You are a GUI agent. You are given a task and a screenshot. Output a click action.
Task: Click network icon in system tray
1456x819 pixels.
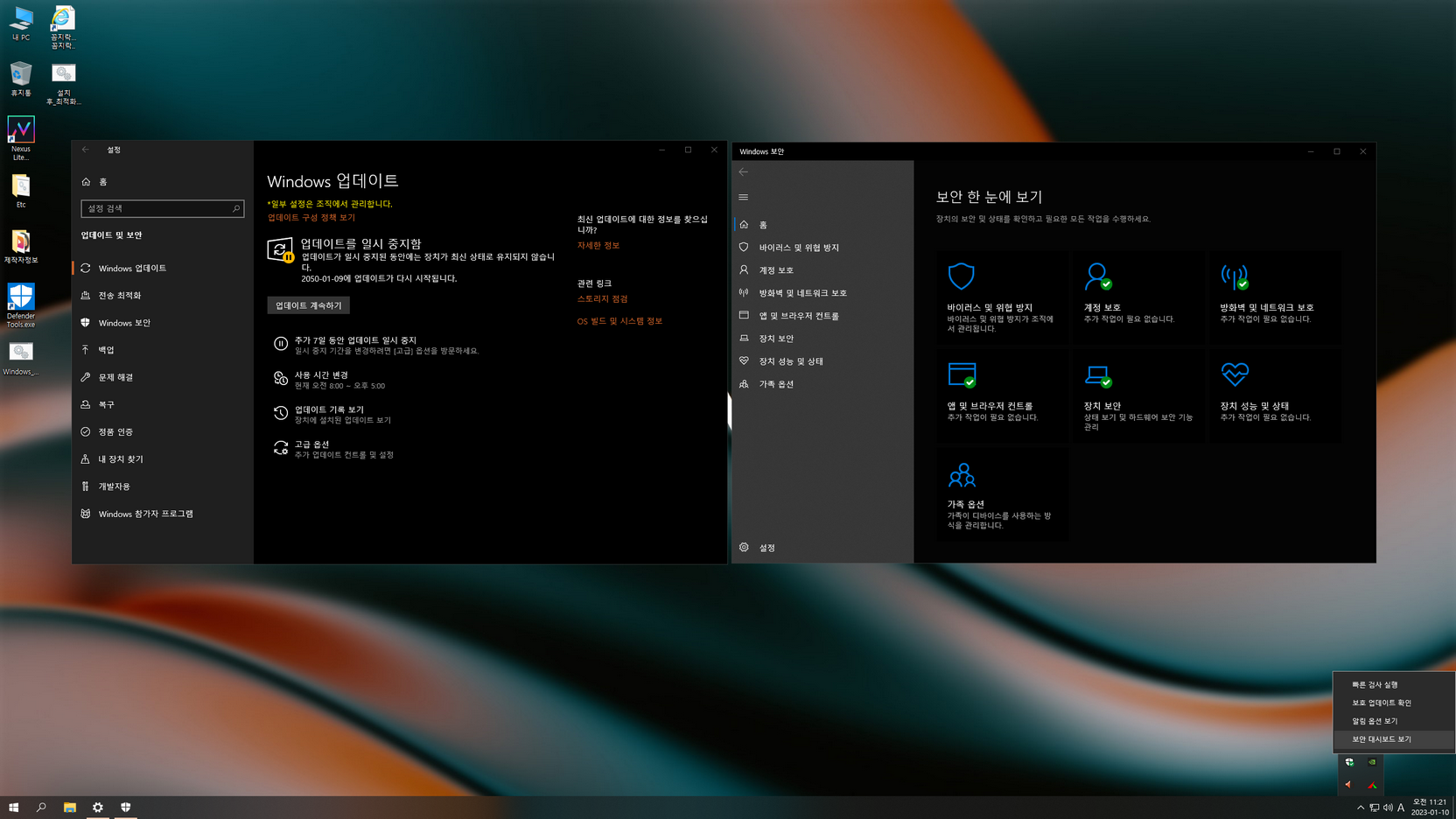point(1375,808)
